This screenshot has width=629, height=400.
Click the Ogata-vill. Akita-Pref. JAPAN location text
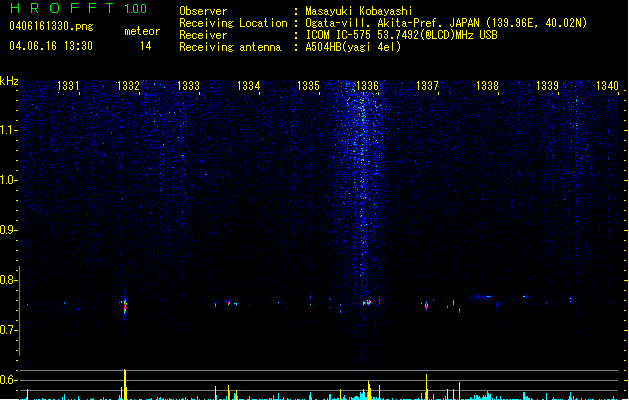(446, 23)
